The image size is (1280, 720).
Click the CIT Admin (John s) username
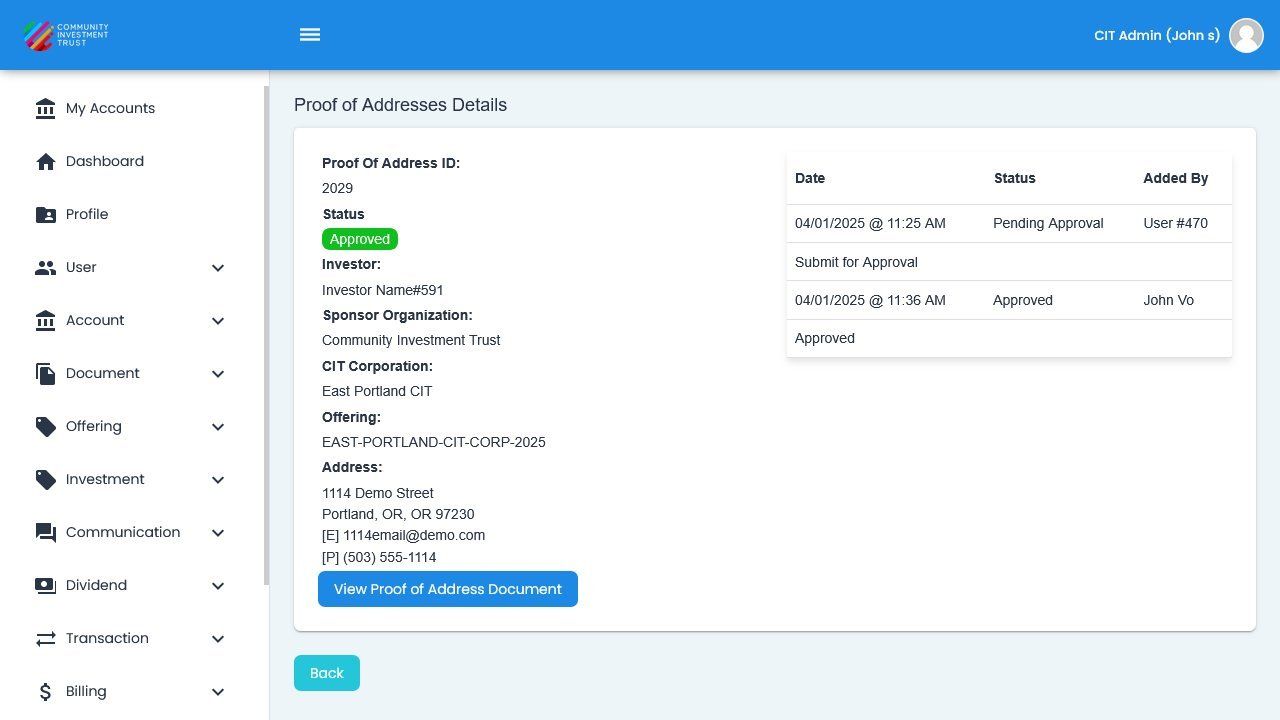click(1156, 35)
